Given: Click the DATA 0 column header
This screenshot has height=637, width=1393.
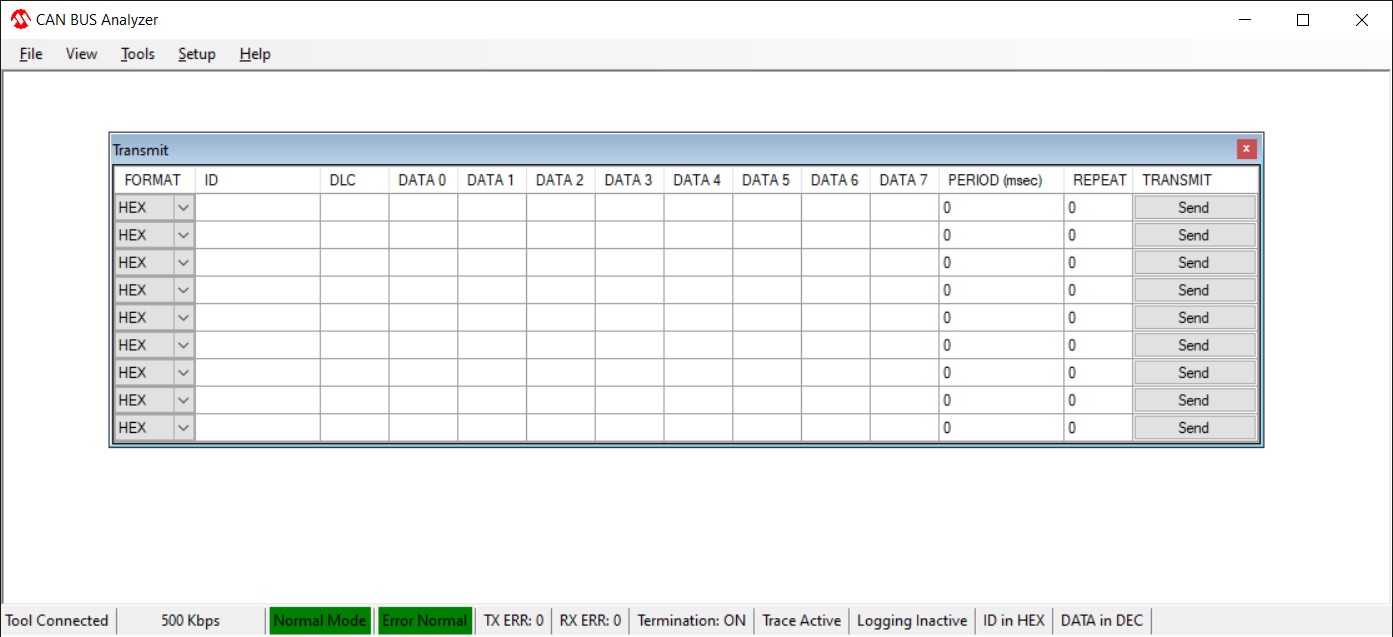Looking at the screenshot, I should 423,180.
